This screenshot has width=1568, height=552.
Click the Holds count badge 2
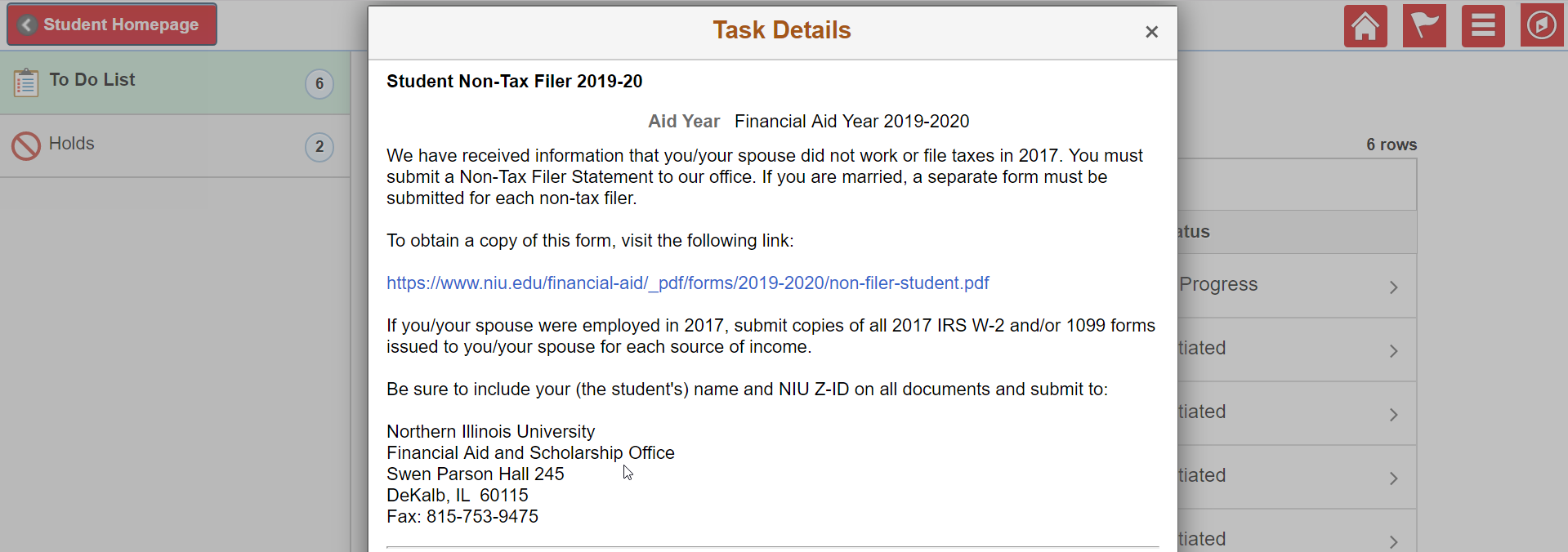point(319,147)
